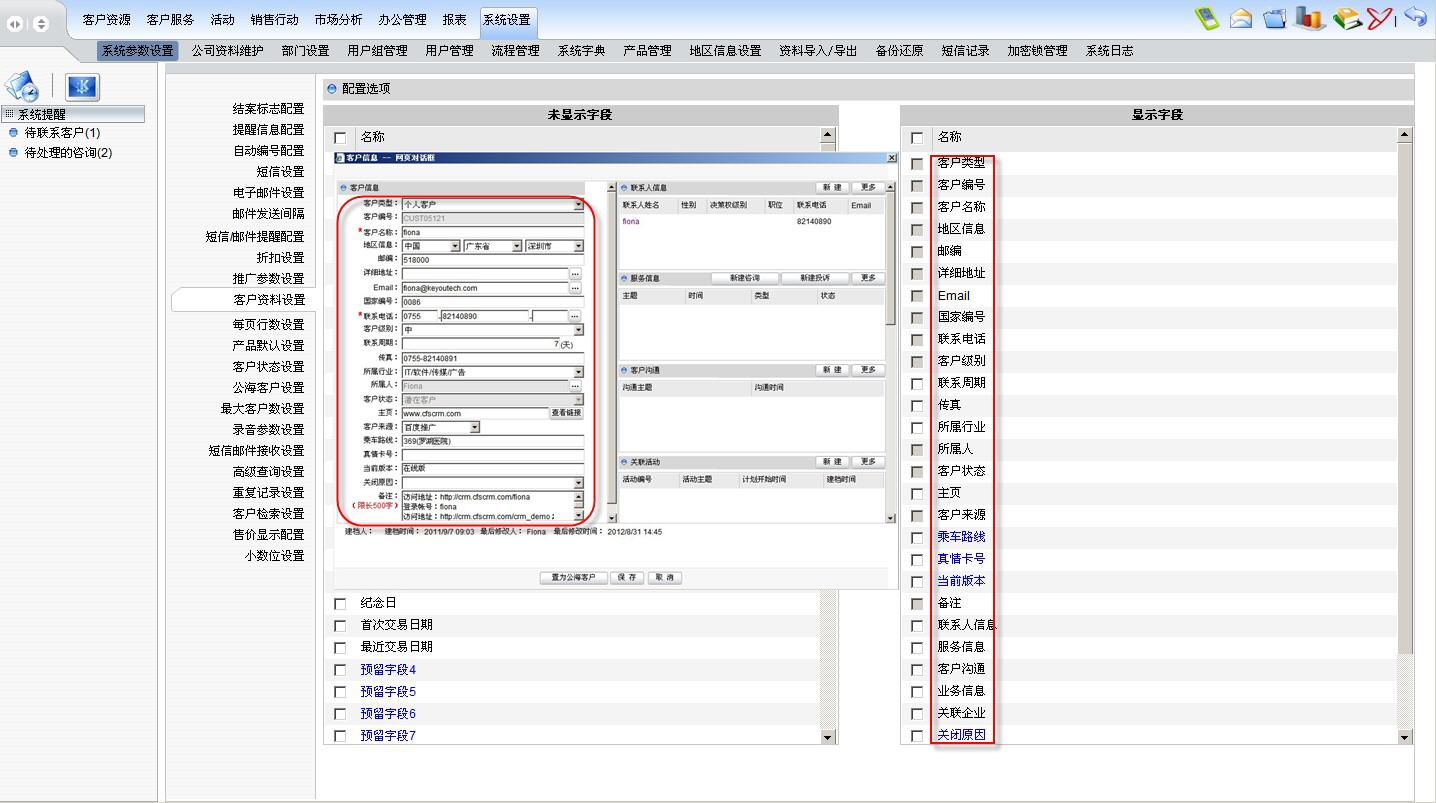The image size is (1436, 803).
Task: Click the 显示字段 column header
Action: (1157, 115)
